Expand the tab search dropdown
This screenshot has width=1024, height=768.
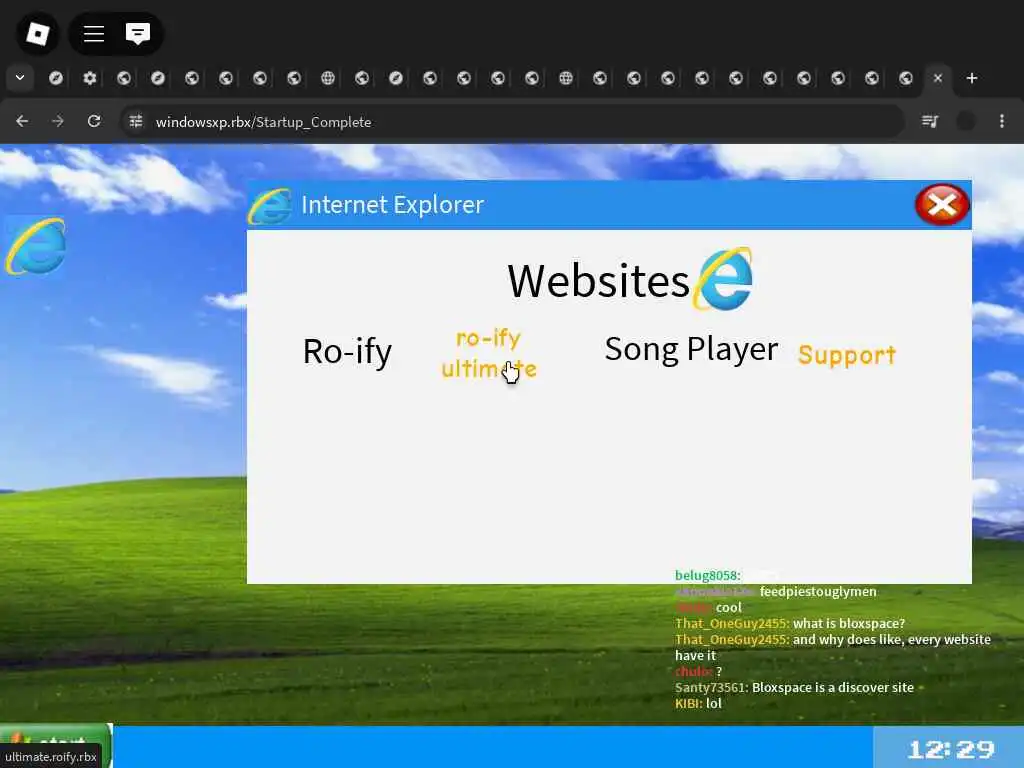[20, 78]
